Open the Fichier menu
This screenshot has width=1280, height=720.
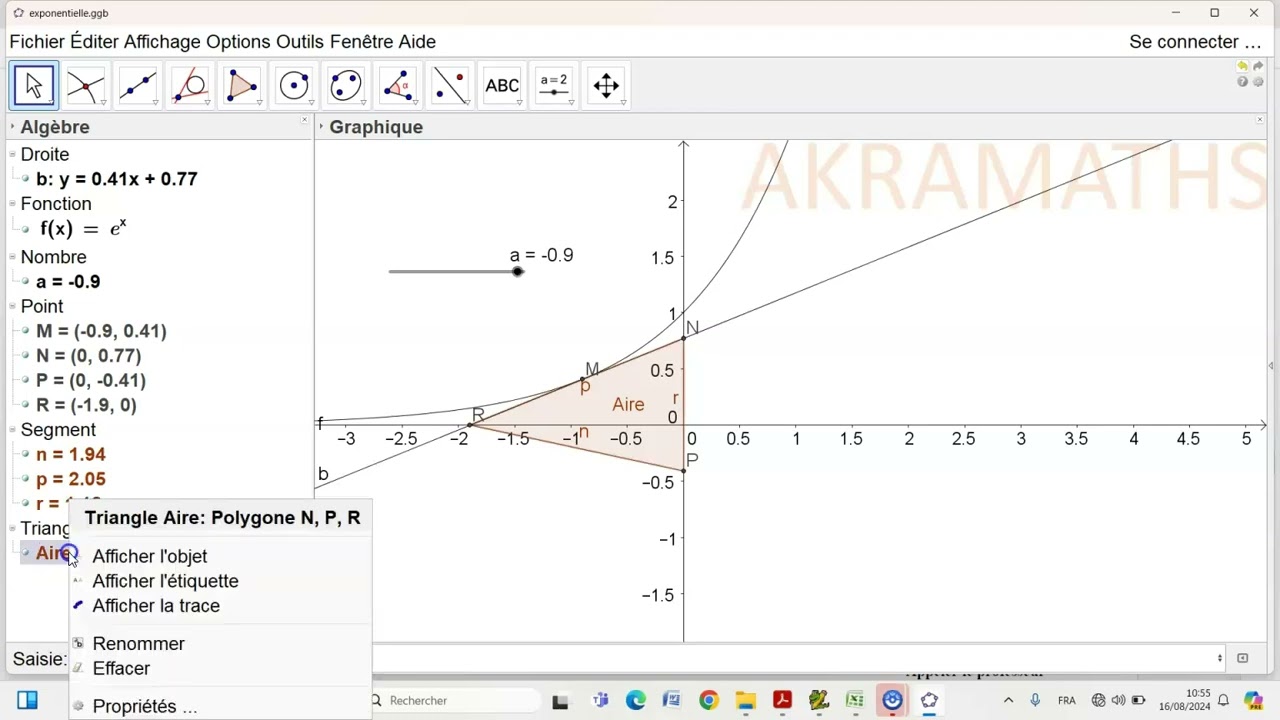pos(37,42)
